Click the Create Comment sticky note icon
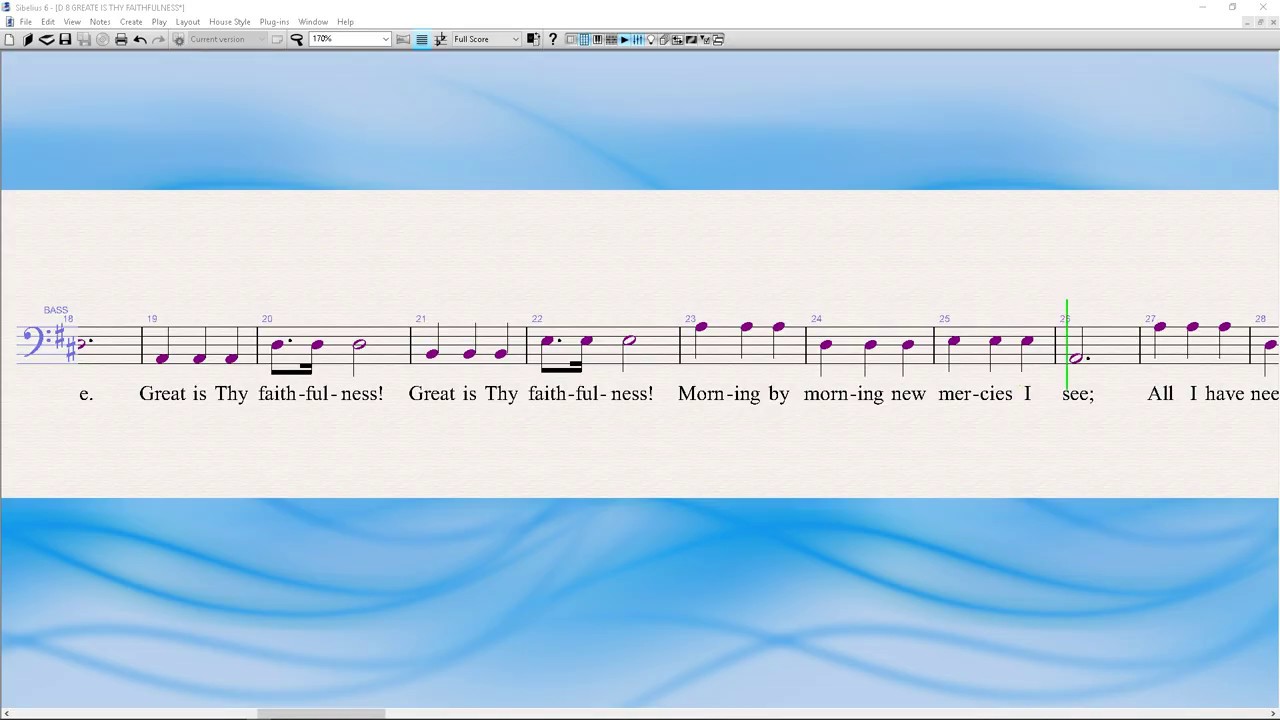The height and width of the screenshot is (720, 1280). (x=277, y=39)
